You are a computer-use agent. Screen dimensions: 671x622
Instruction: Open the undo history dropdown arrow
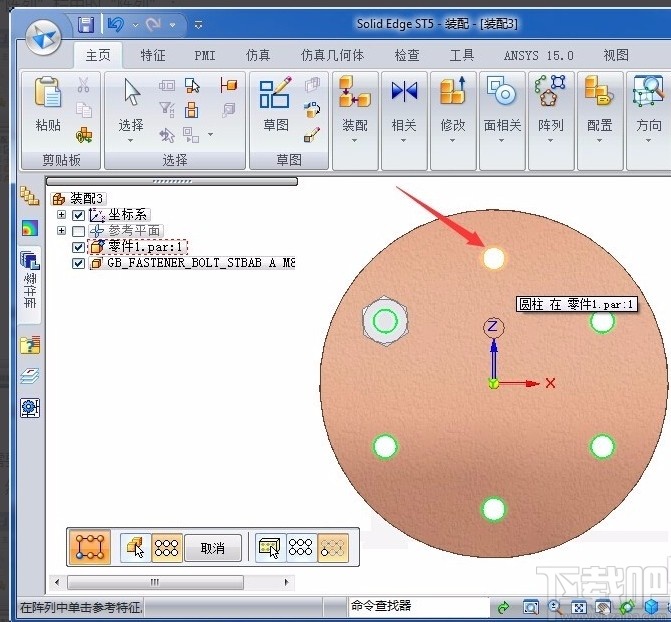point(135,25)
